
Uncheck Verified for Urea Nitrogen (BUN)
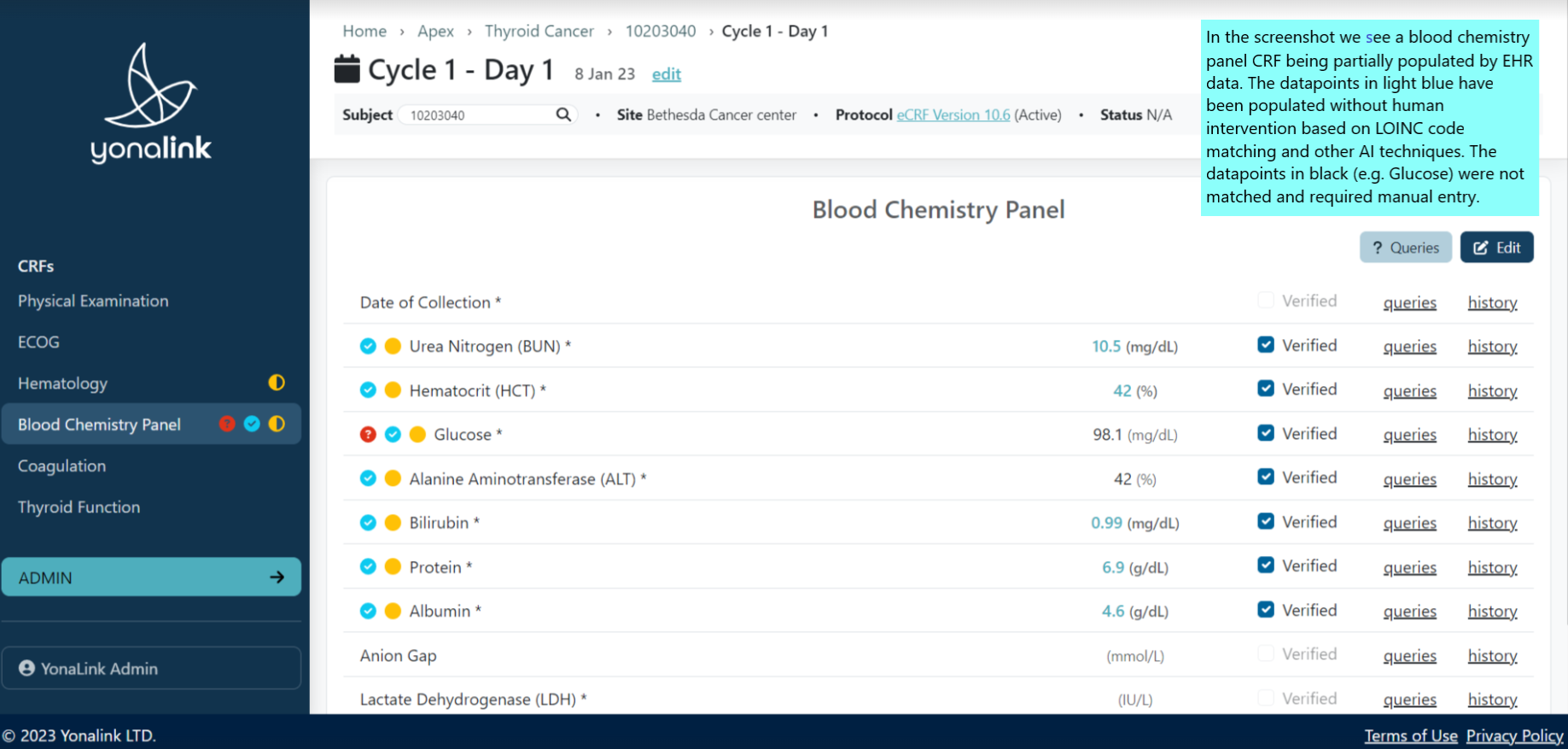[x=1266, y=345]
